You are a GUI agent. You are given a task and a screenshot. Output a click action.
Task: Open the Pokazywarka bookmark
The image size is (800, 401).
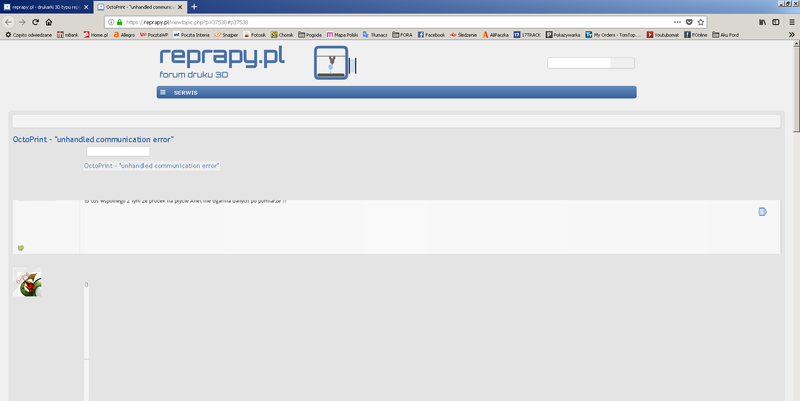tap(563, 35)
